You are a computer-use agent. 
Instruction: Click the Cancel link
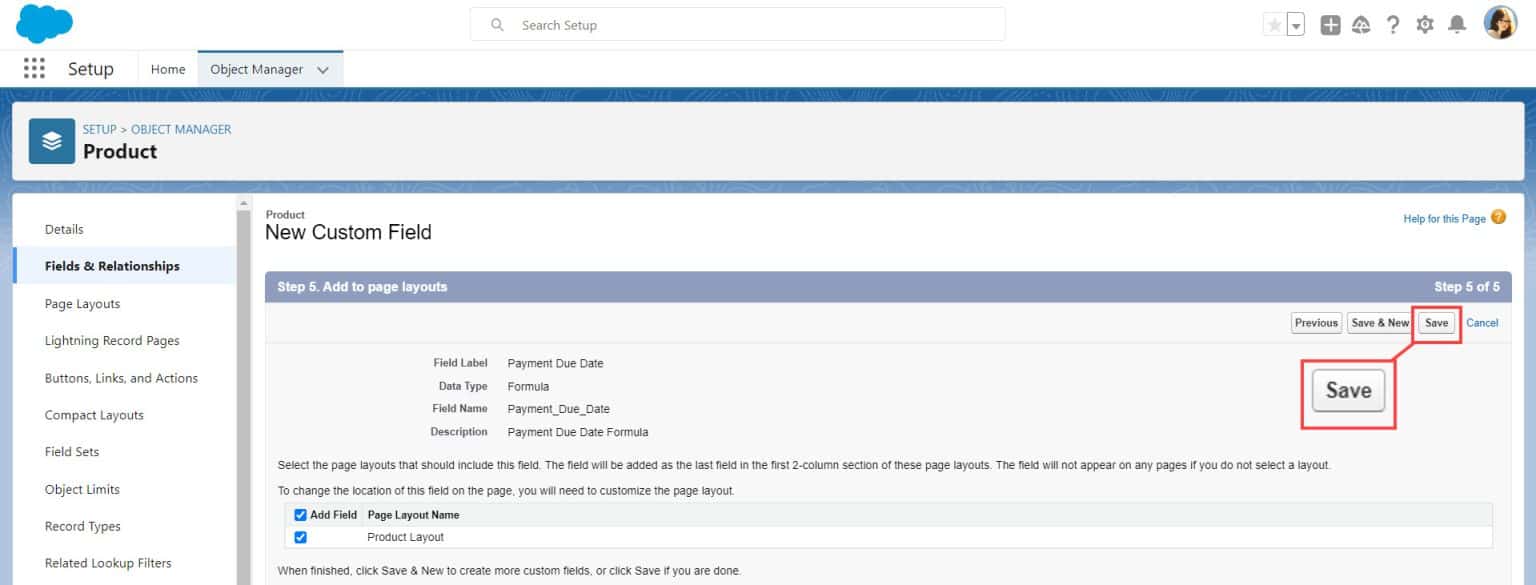(1482, 323)
